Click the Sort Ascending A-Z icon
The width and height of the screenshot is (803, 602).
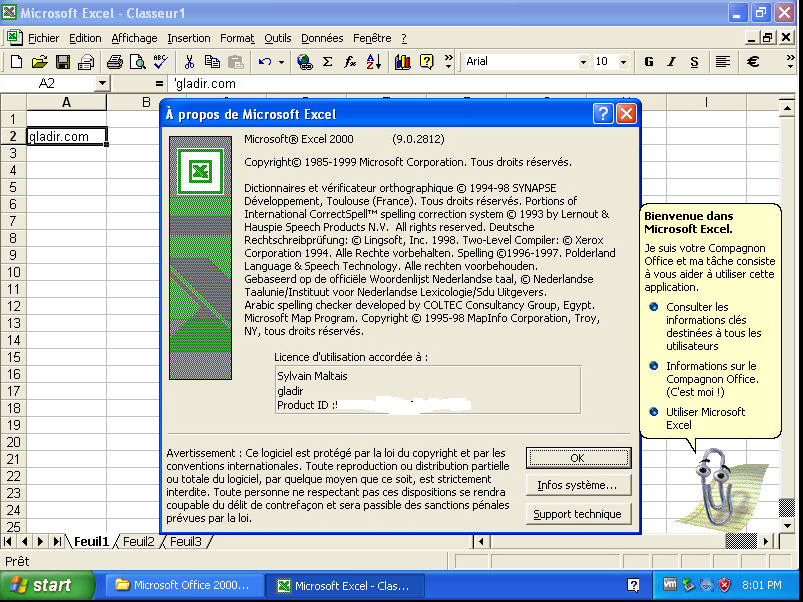(x=374, y=62)
